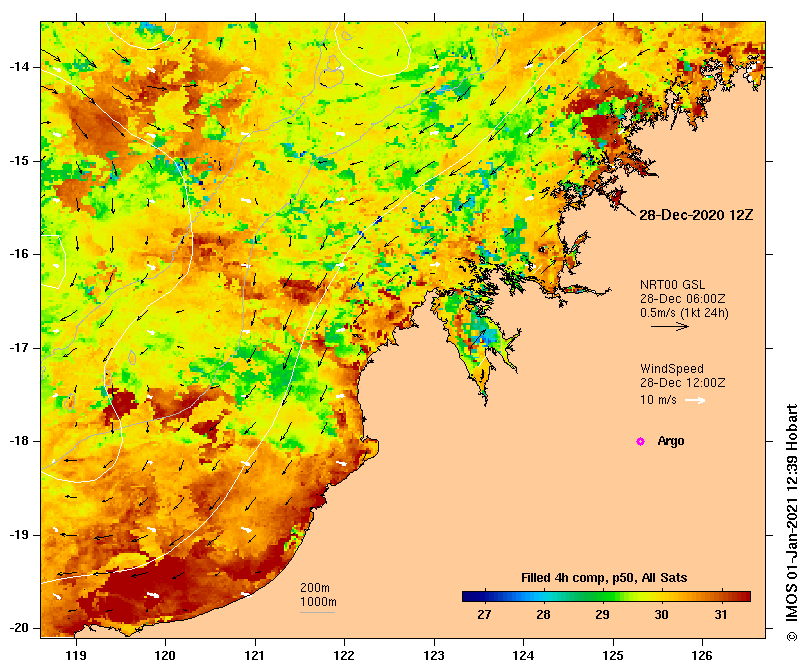Click the 1000m contour label

[318, 602]
